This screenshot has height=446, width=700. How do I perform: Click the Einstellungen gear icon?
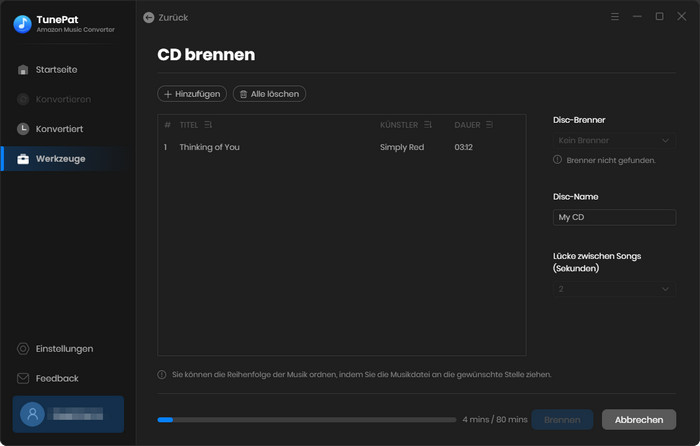pos(23,349)
